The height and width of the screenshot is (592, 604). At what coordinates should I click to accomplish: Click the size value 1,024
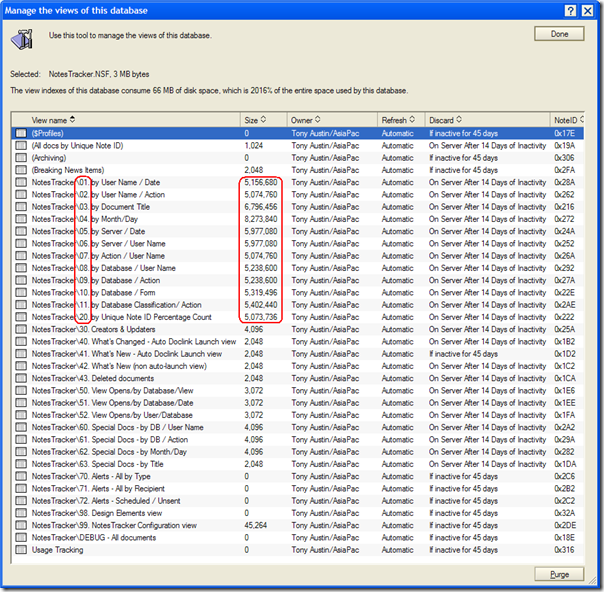click(253, 146)
